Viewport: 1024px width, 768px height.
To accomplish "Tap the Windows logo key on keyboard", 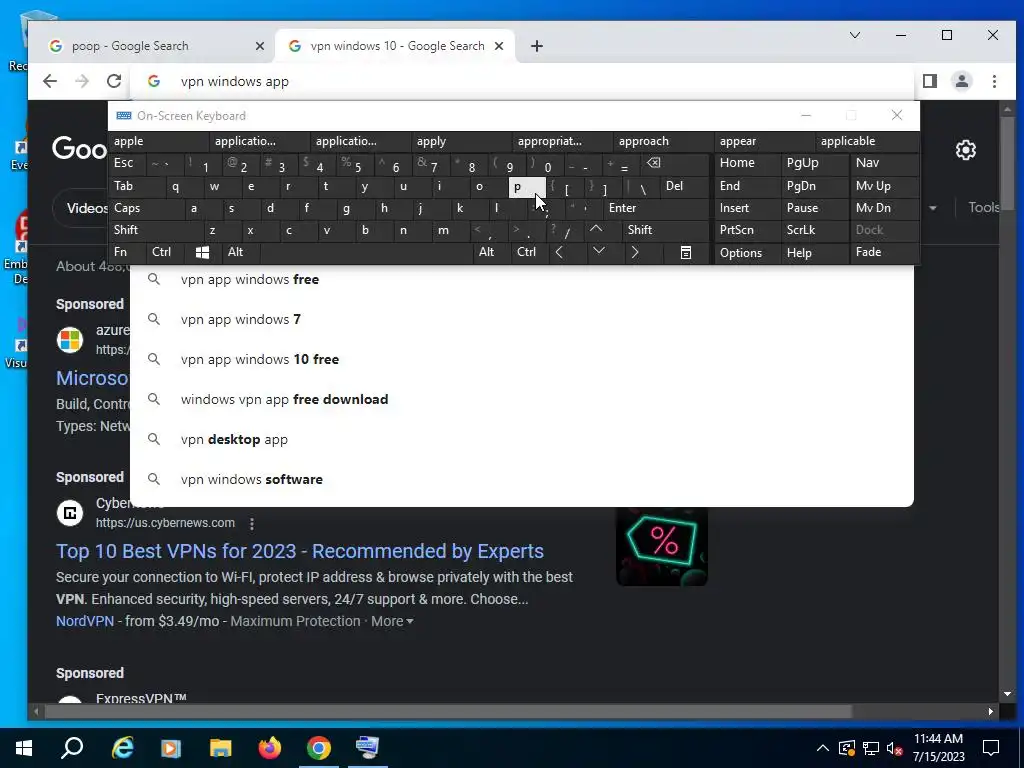I will [x=202, y=253].
